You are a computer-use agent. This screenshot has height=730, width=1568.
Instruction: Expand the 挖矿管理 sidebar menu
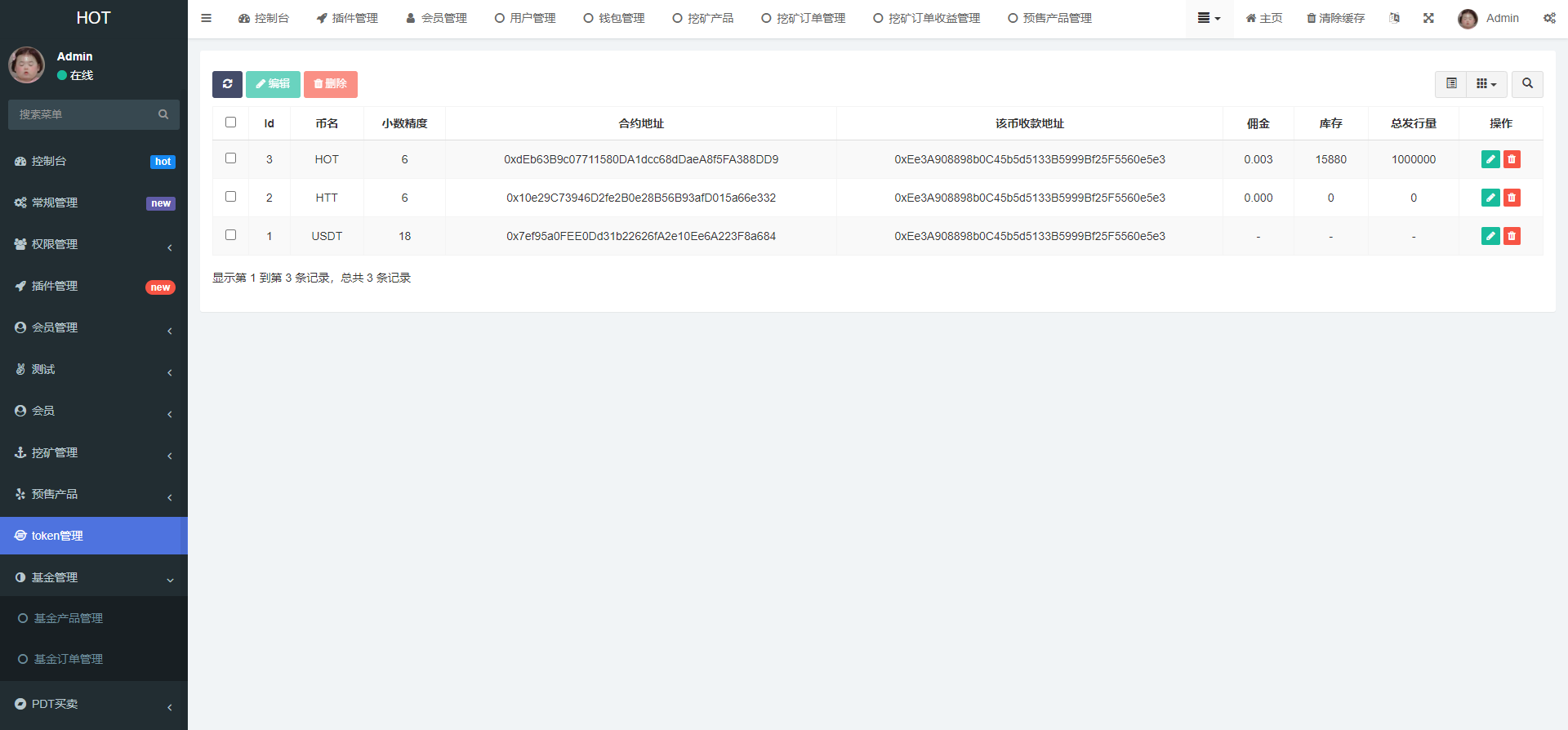tap(94, 452)
